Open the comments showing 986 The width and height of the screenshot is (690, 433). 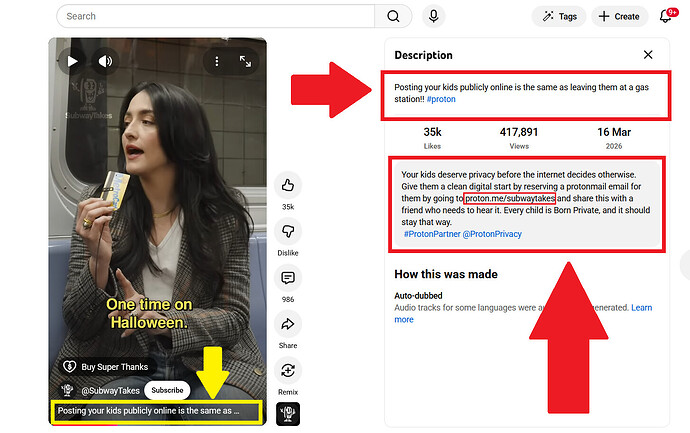tap(288, 278)
